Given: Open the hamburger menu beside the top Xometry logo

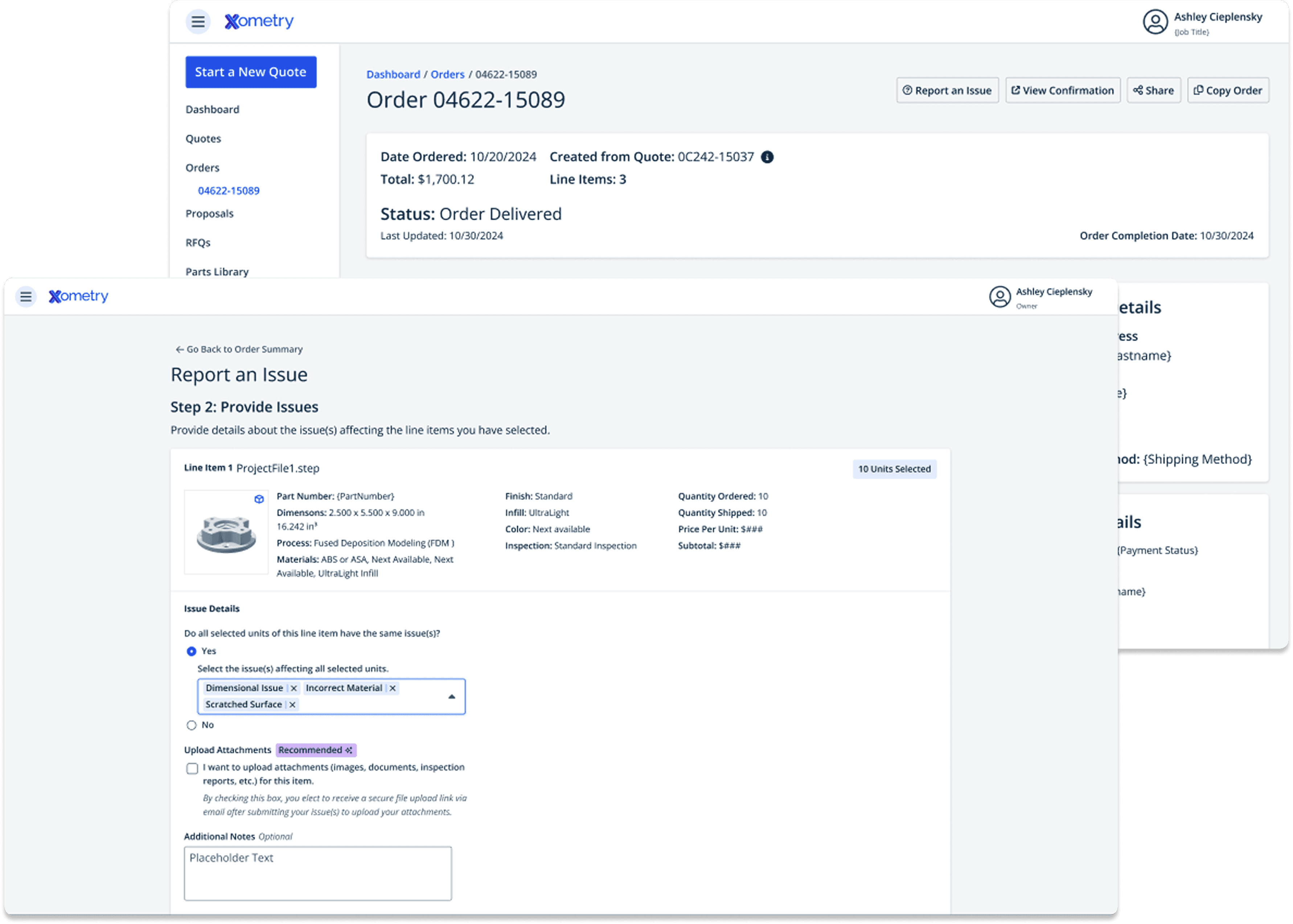Looking at the screenshot, I should (198, 22).
